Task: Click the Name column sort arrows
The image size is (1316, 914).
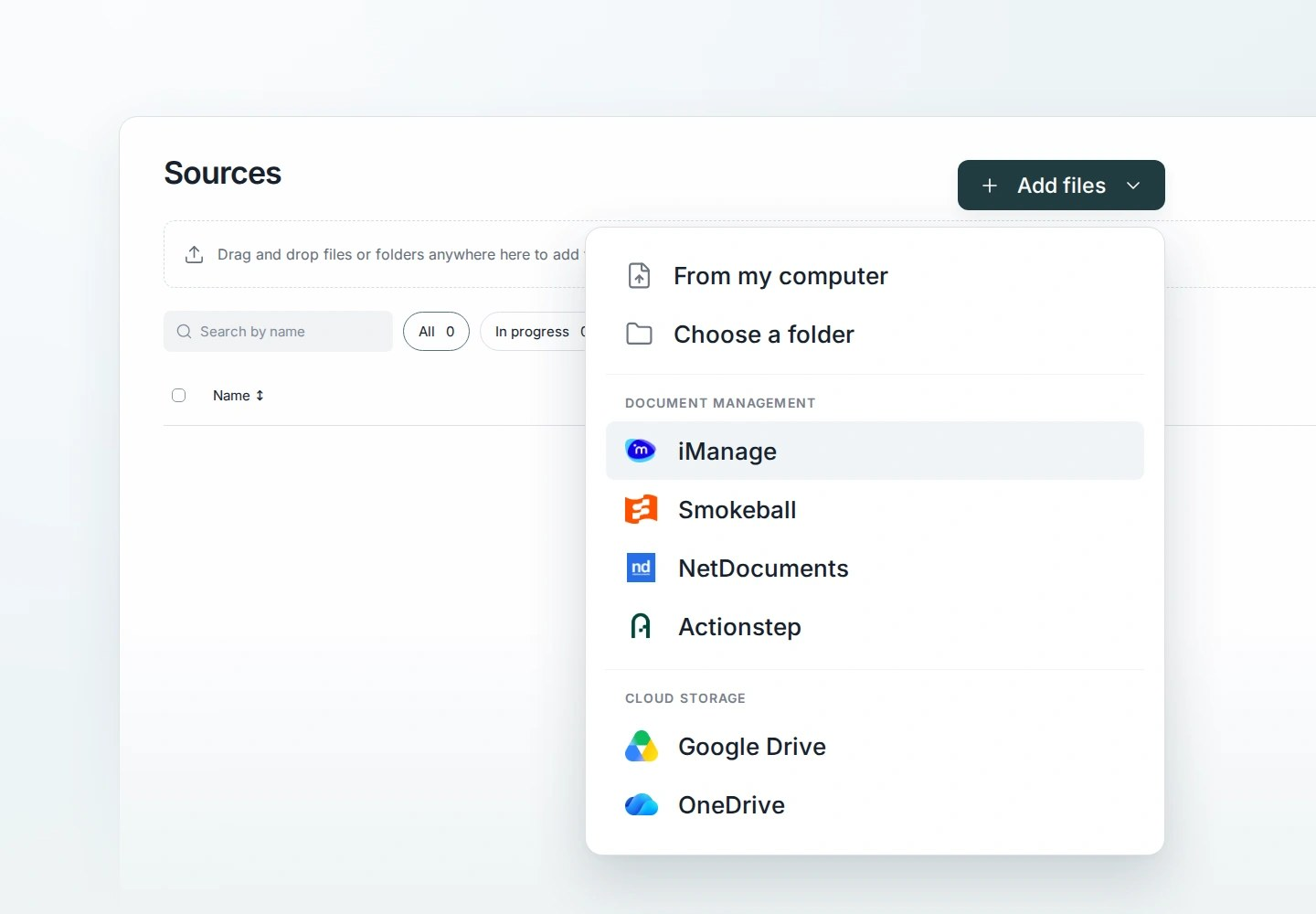Action: pos(260,396)
